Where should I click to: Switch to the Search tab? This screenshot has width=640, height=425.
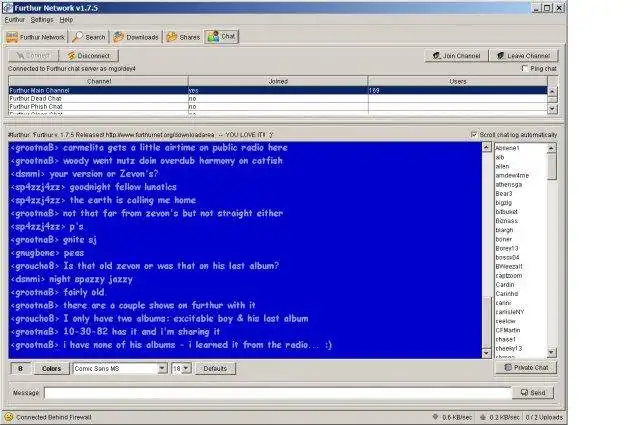click(89, 37)
